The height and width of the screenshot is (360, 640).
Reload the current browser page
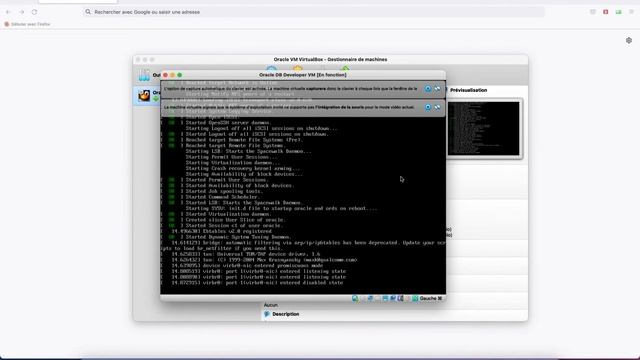(34, 12)
